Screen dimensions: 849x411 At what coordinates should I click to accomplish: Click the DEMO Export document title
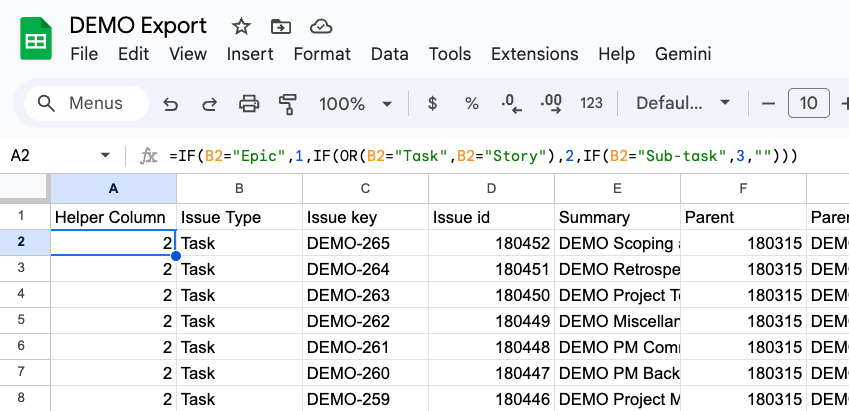coord(138,25)
